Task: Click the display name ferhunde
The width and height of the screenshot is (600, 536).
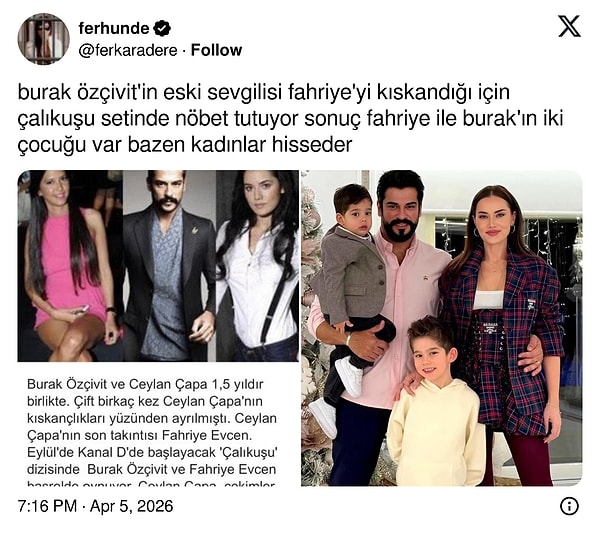Action: pyautogui.click(x=114, y=28)
